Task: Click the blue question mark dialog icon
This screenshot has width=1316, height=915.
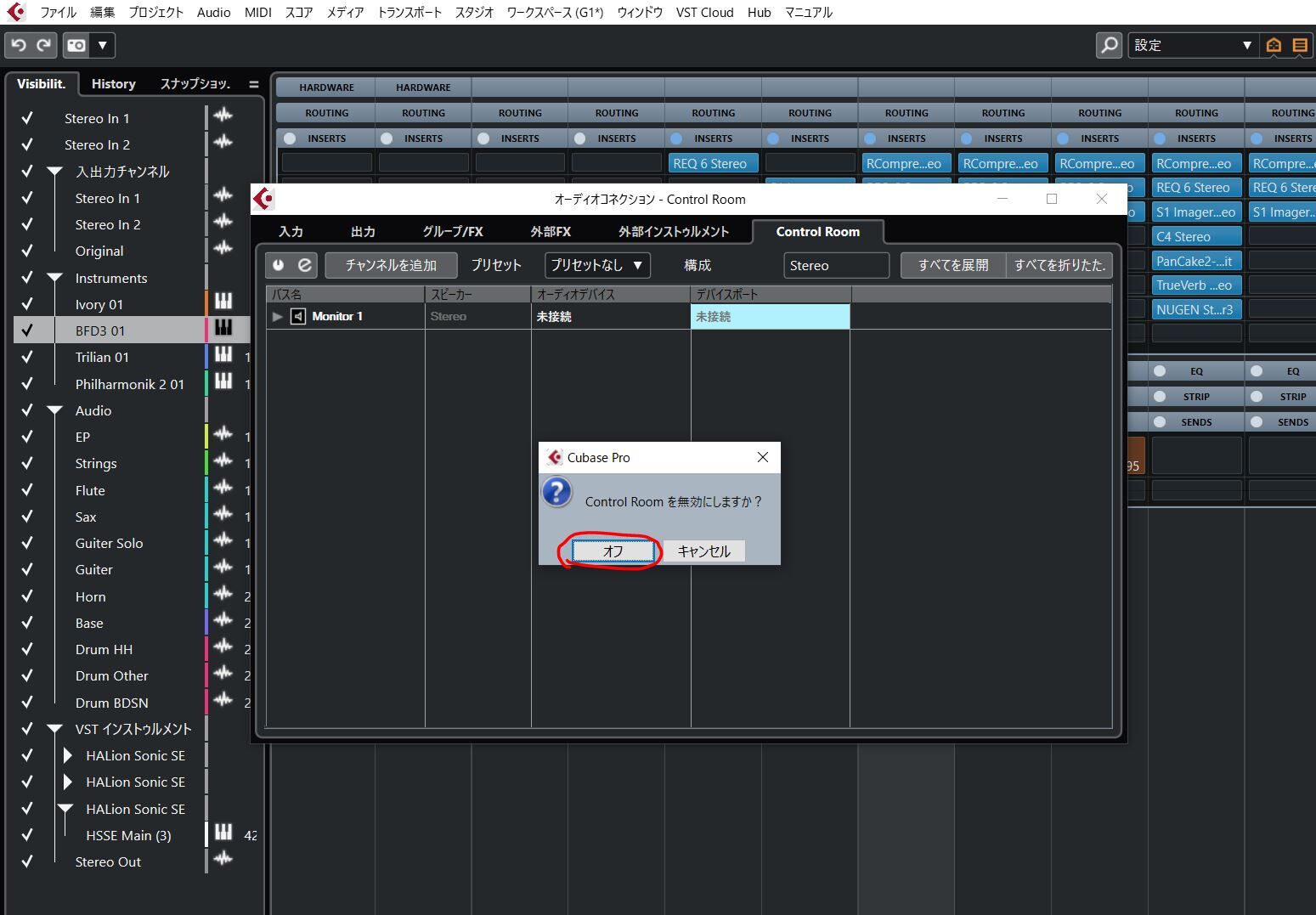Action: (x=557, y=493)
